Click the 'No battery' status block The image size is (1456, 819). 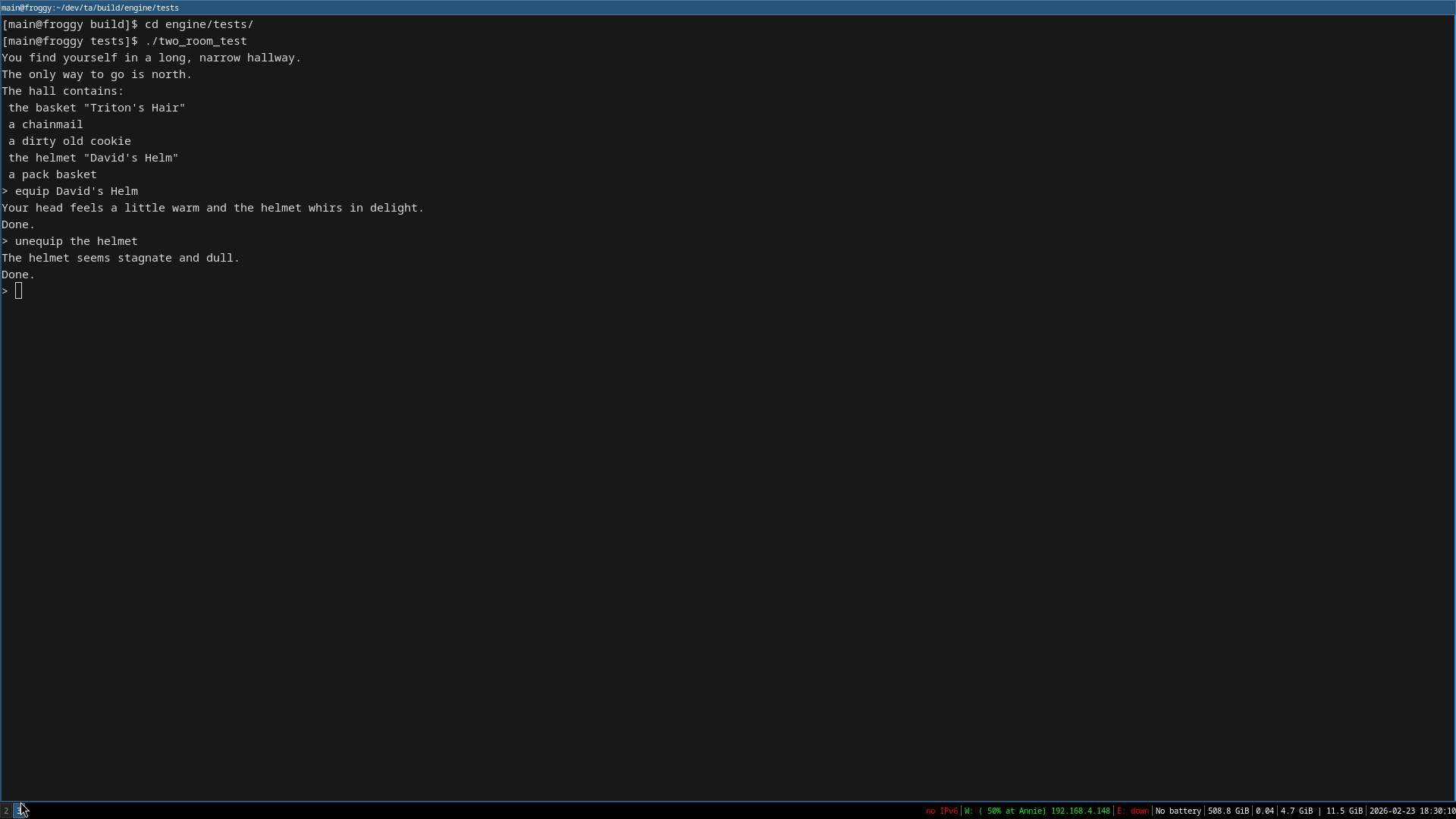(1178, 811)
